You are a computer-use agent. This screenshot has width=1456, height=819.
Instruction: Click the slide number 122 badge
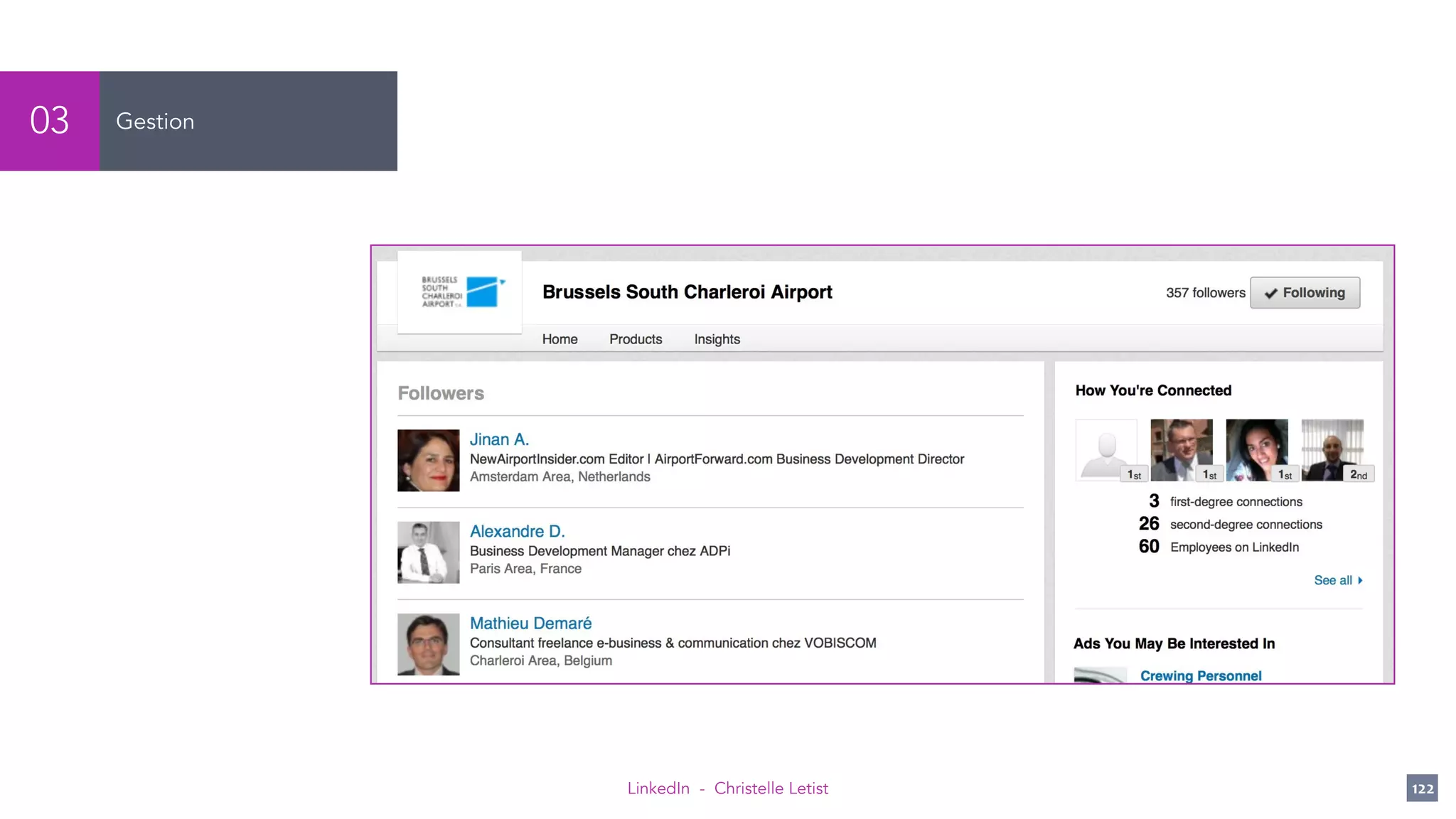point(1422,788)
